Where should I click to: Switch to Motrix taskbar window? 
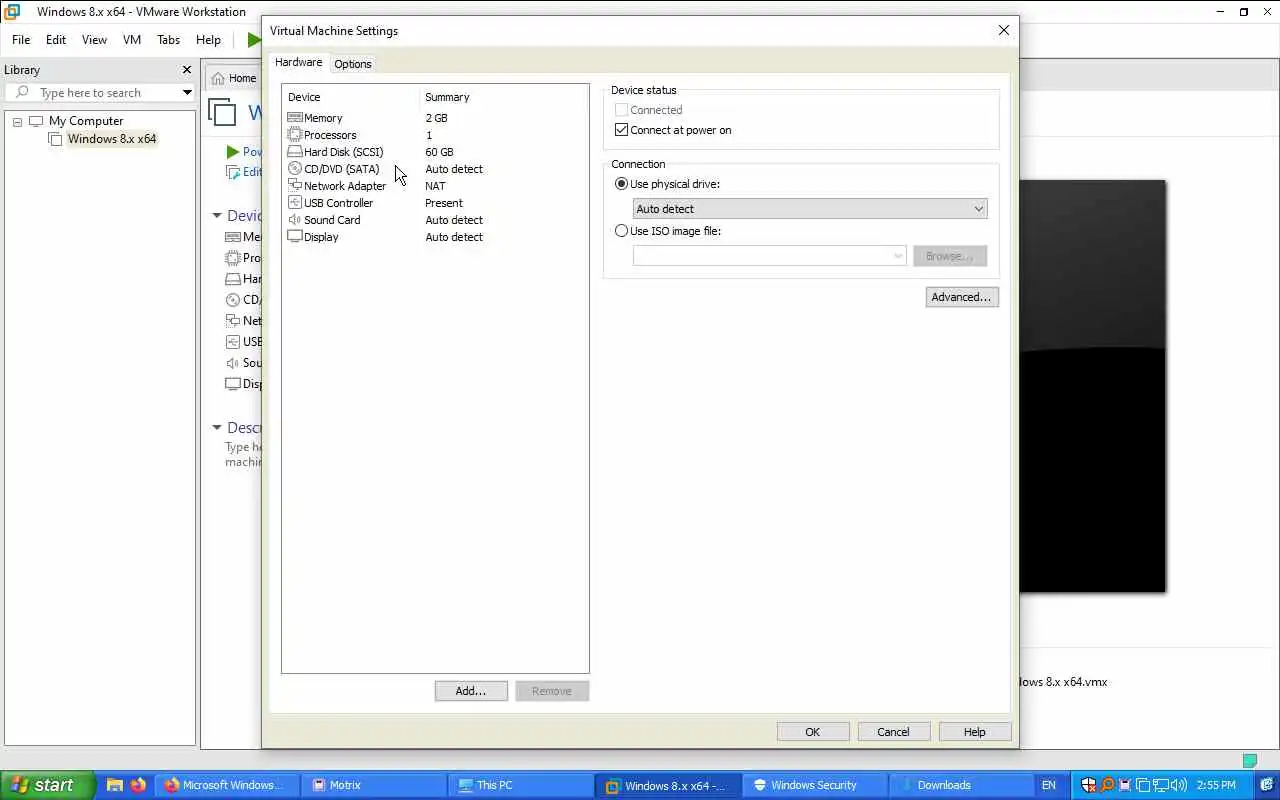[x=375, y=785]
